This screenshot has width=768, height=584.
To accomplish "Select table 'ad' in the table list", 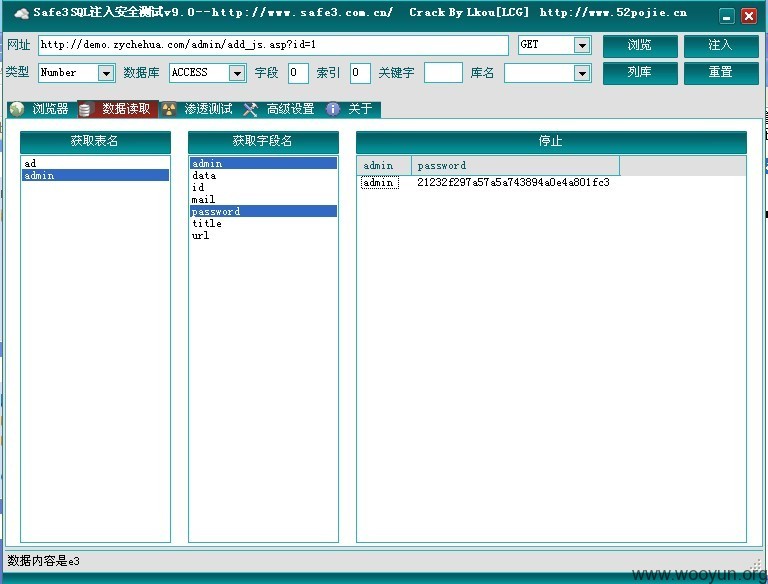I will click(x=95, y=163).
